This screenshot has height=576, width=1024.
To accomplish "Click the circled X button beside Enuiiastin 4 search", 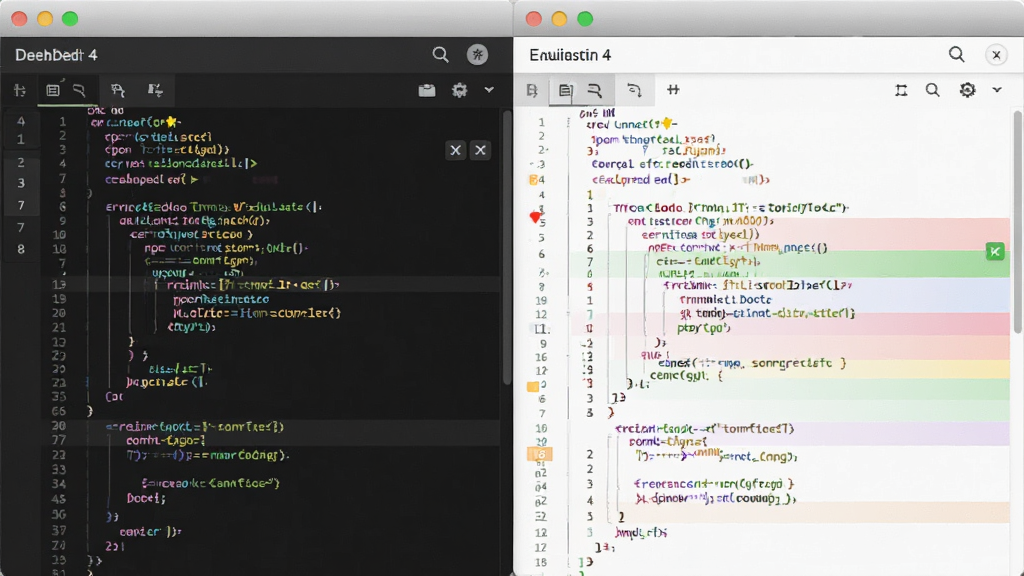I will (x=997, y=56).
